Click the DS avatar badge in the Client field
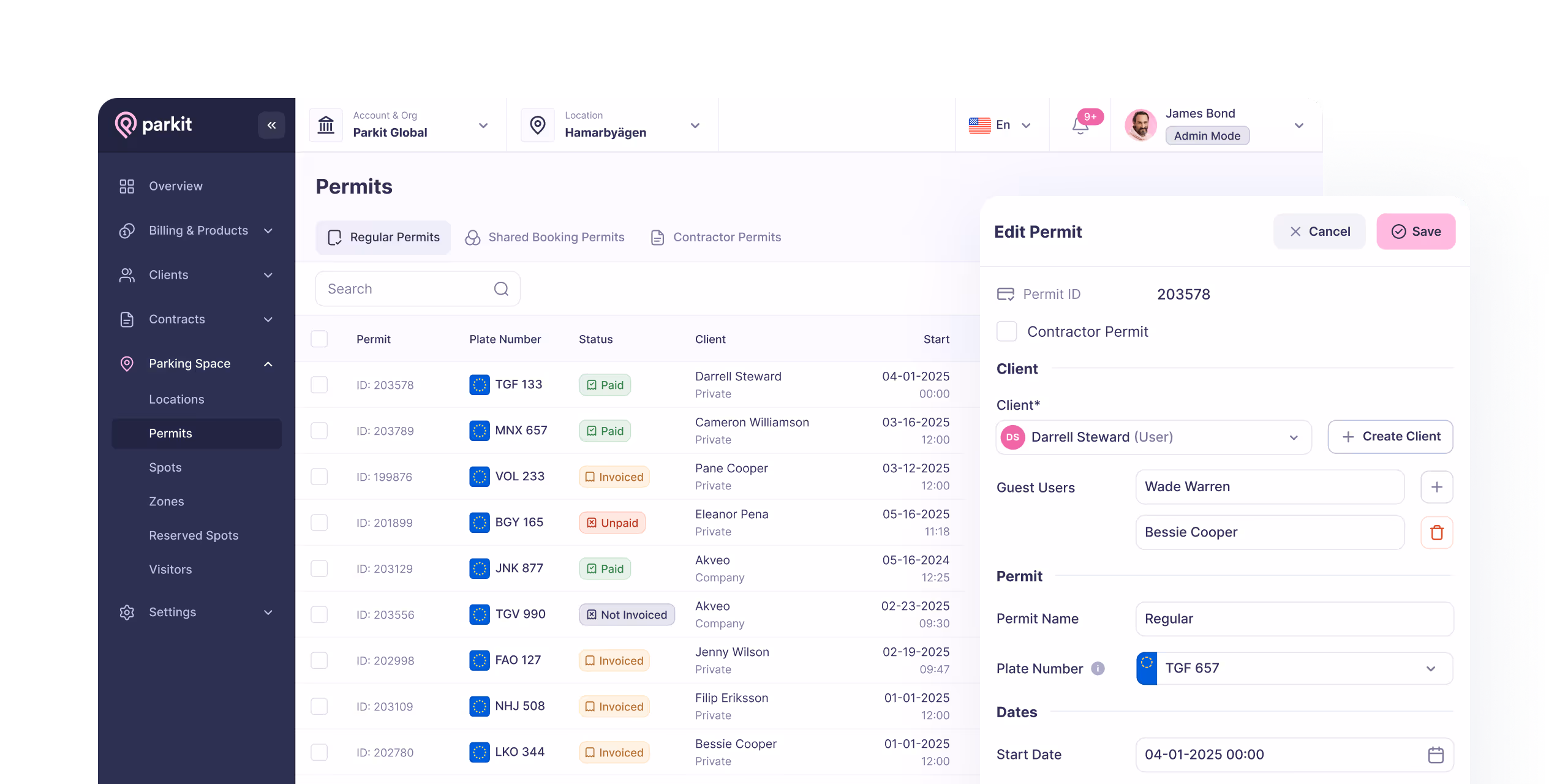The width and height of the screenshot is (1568, 784). pos(1012,437)
